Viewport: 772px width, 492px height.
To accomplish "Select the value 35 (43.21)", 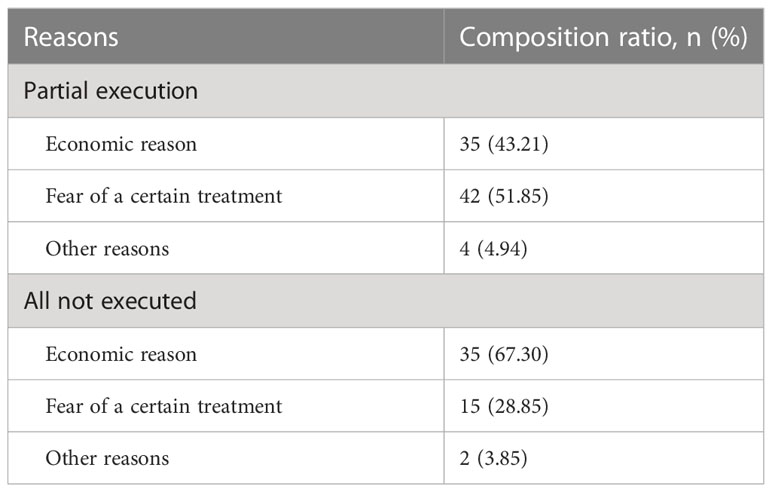I will click(504, 144).
